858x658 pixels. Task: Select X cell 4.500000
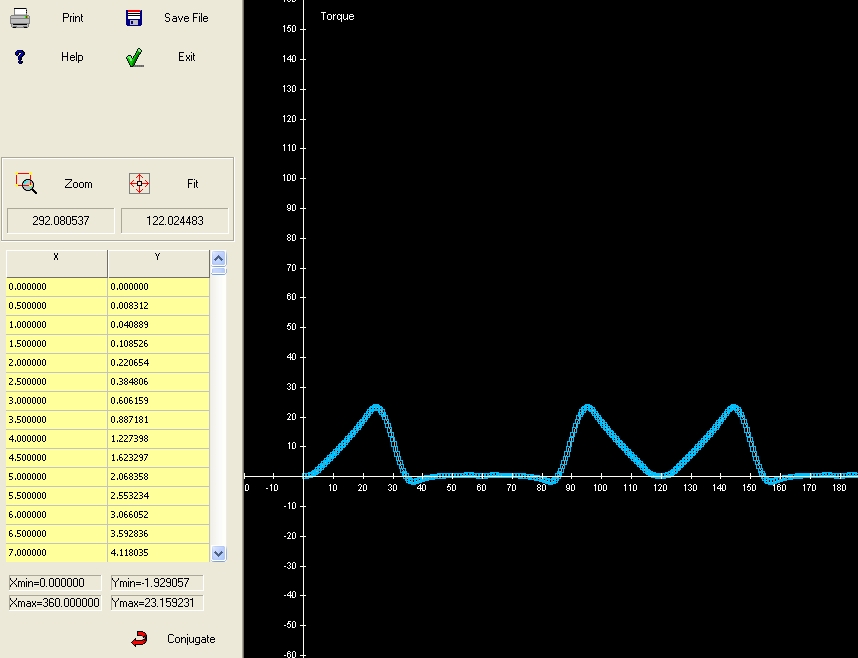56,458
